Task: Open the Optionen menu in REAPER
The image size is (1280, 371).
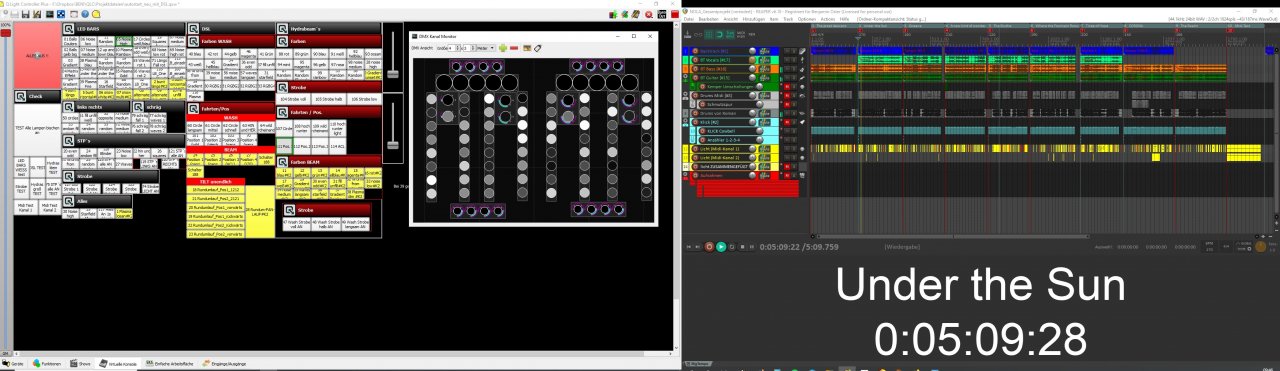Action: 807,19
